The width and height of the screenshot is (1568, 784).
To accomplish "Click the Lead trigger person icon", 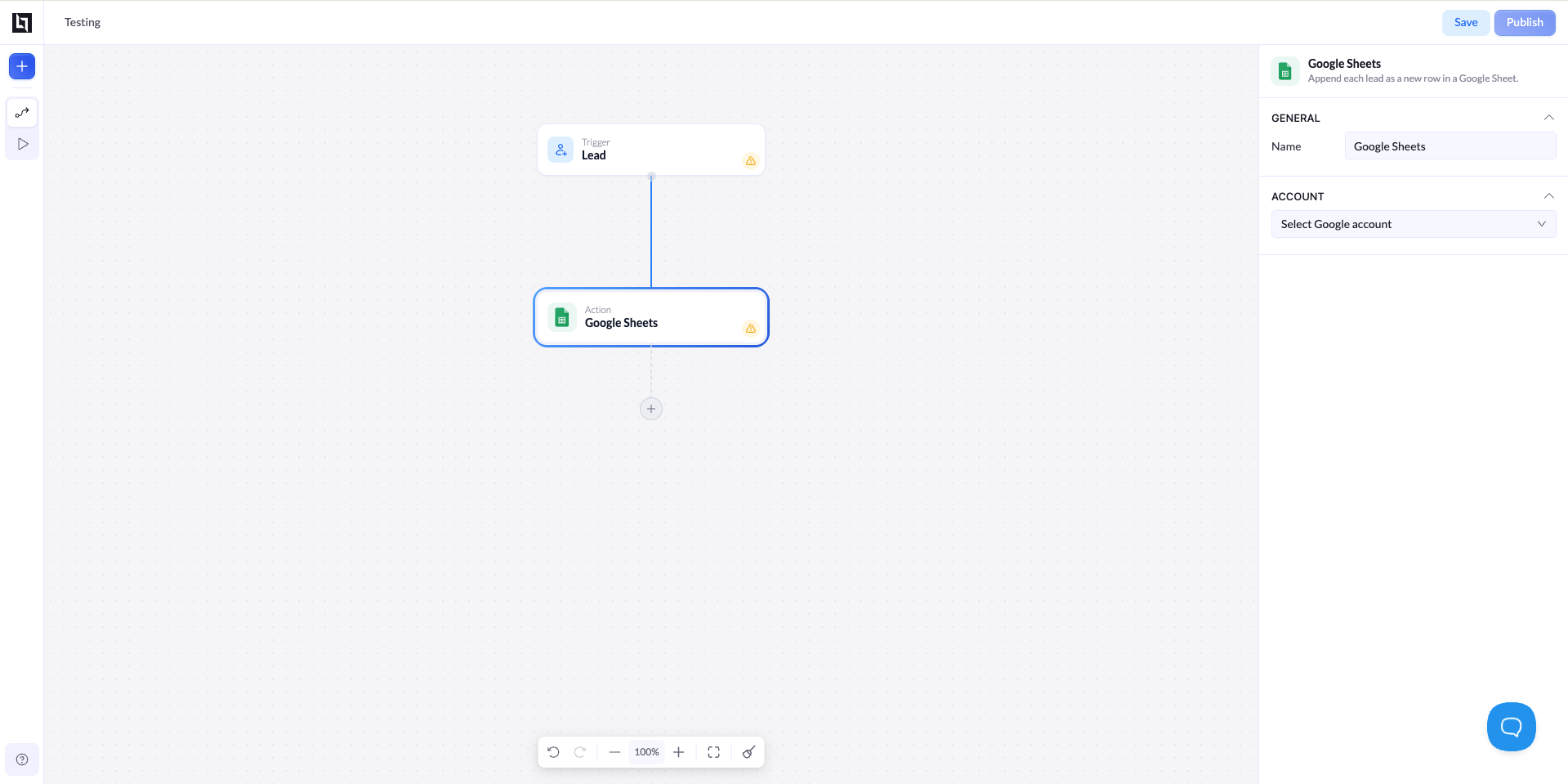I will (561, 150).
